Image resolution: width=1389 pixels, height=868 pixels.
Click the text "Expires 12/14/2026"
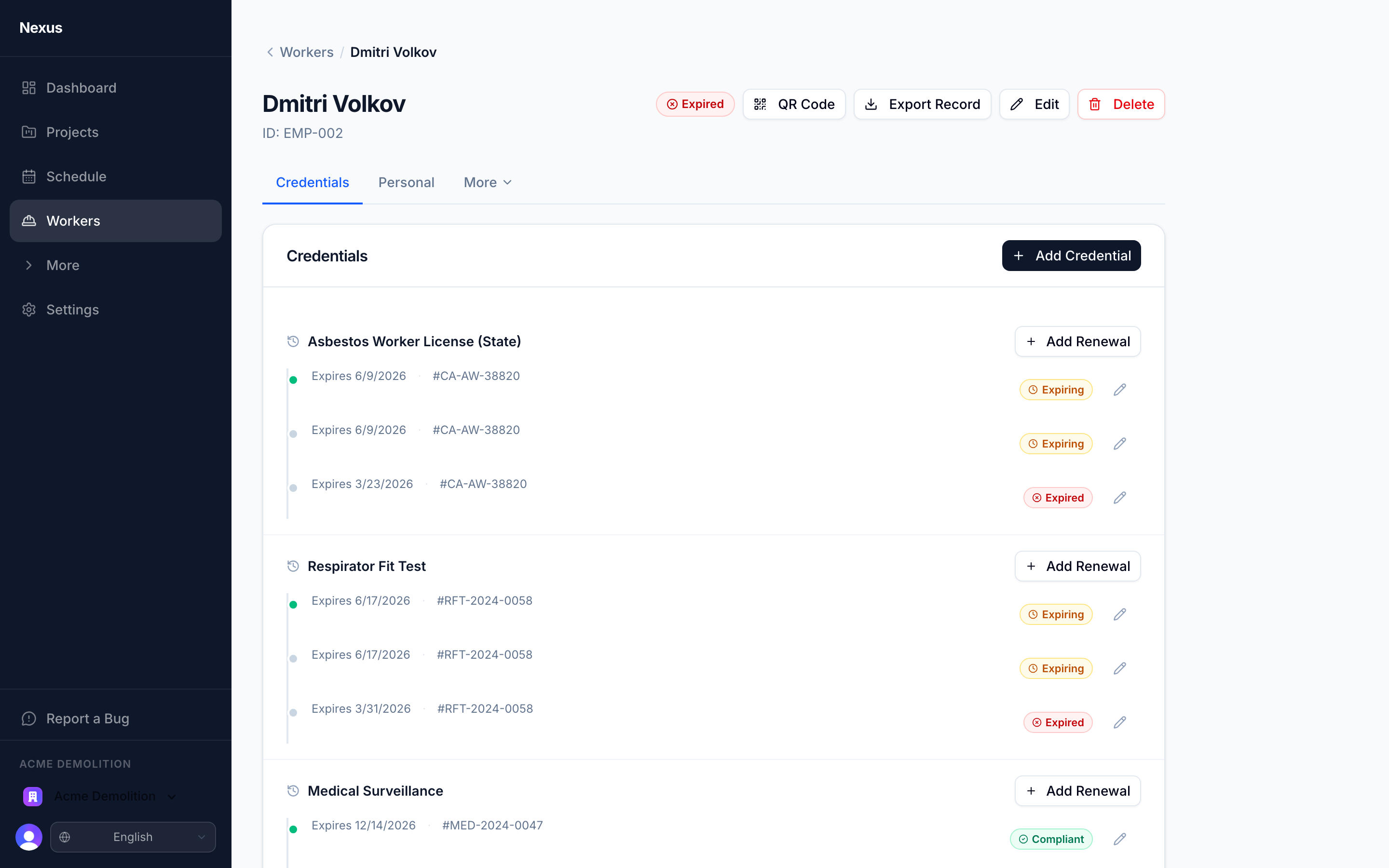363,826
